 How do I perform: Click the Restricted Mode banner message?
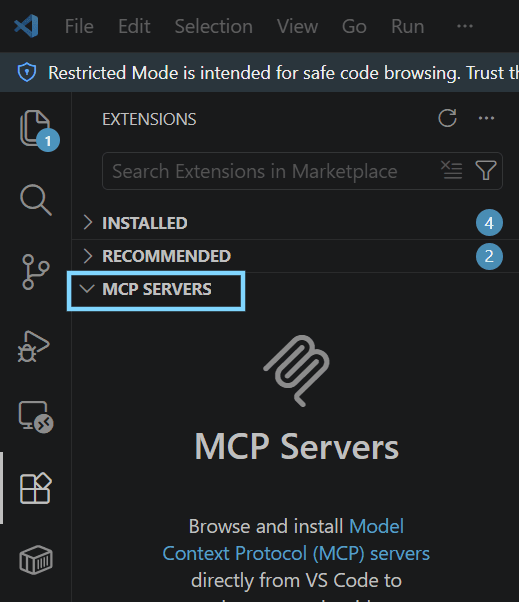tap(283, 73)
